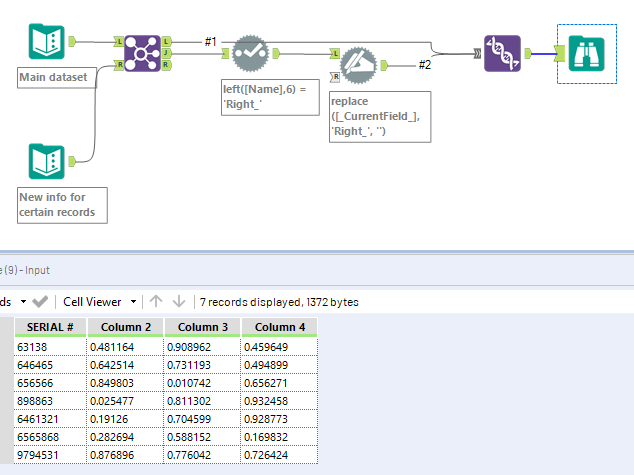Click the grey checkmark in results toolbar
The width and height of the screenshot is (634, 475).
[40, 301]
